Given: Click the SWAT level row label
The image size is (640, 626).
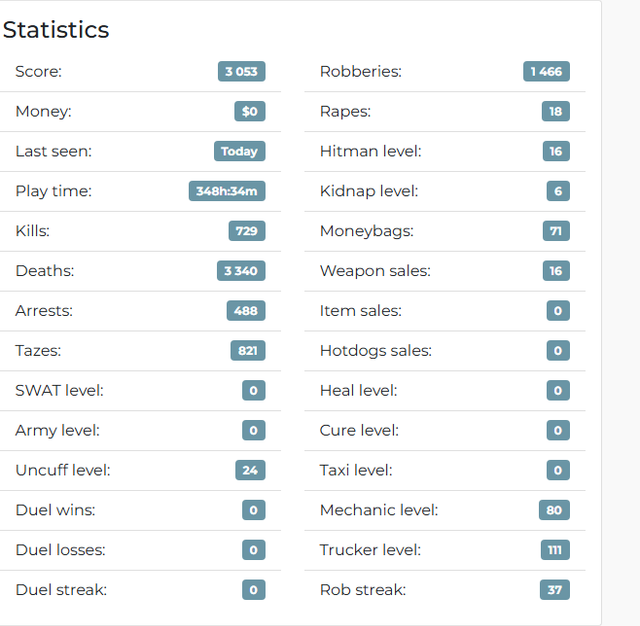Looking at the screenshot, I should 59,391.
